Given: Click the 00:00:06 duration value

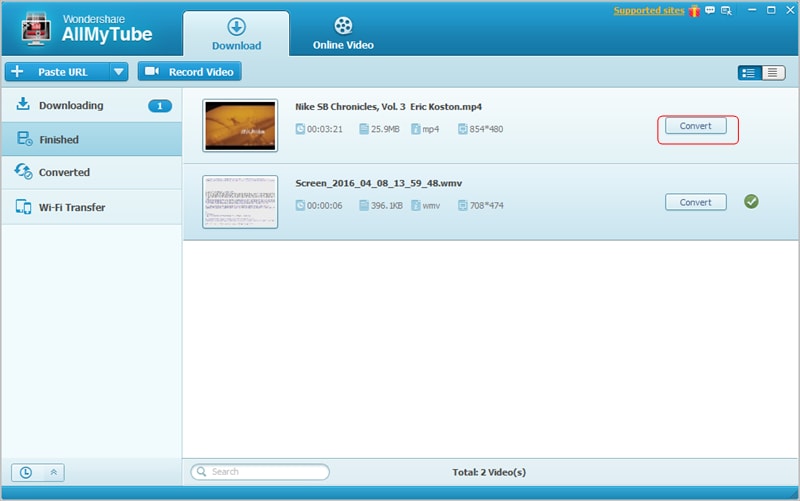Looking at the screenshot, I should click(324, 206).
